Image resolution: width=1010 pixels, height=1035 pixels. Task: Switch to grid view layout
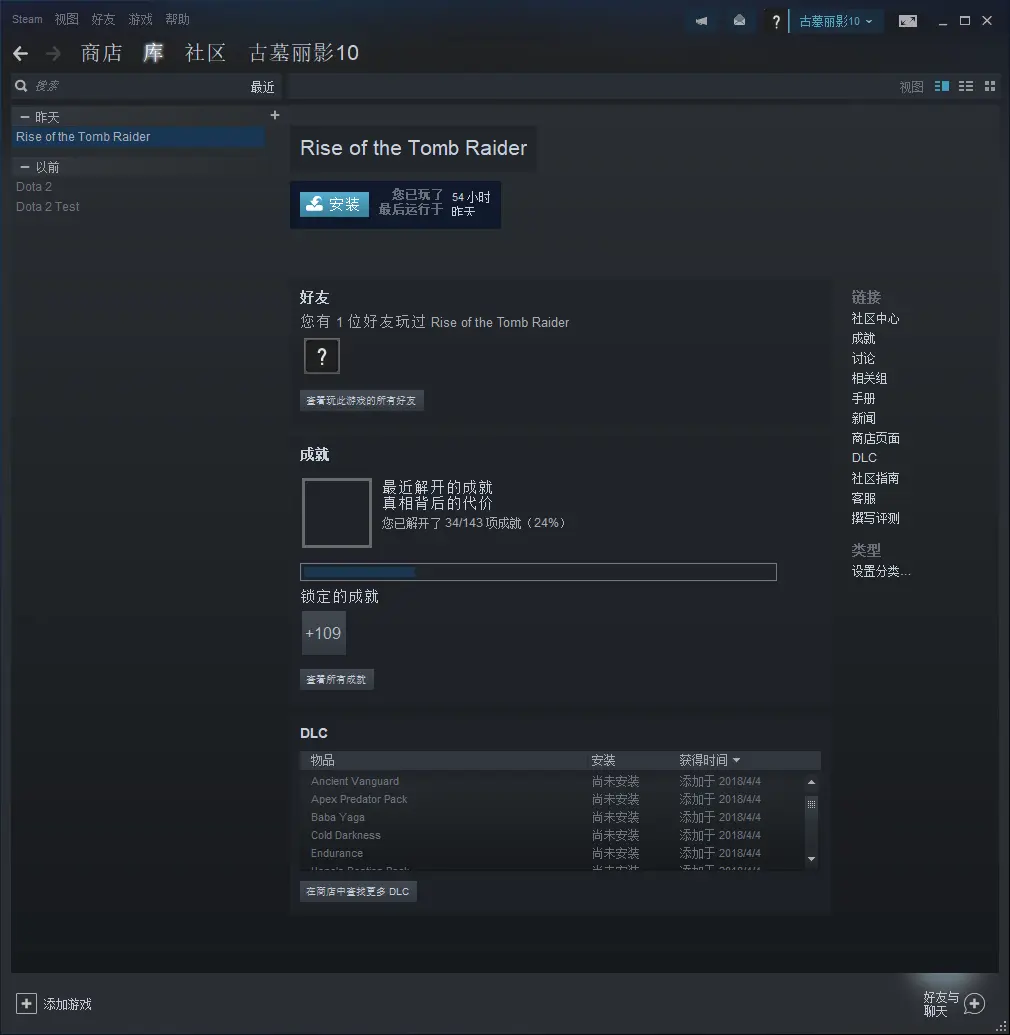click(990, 86)
